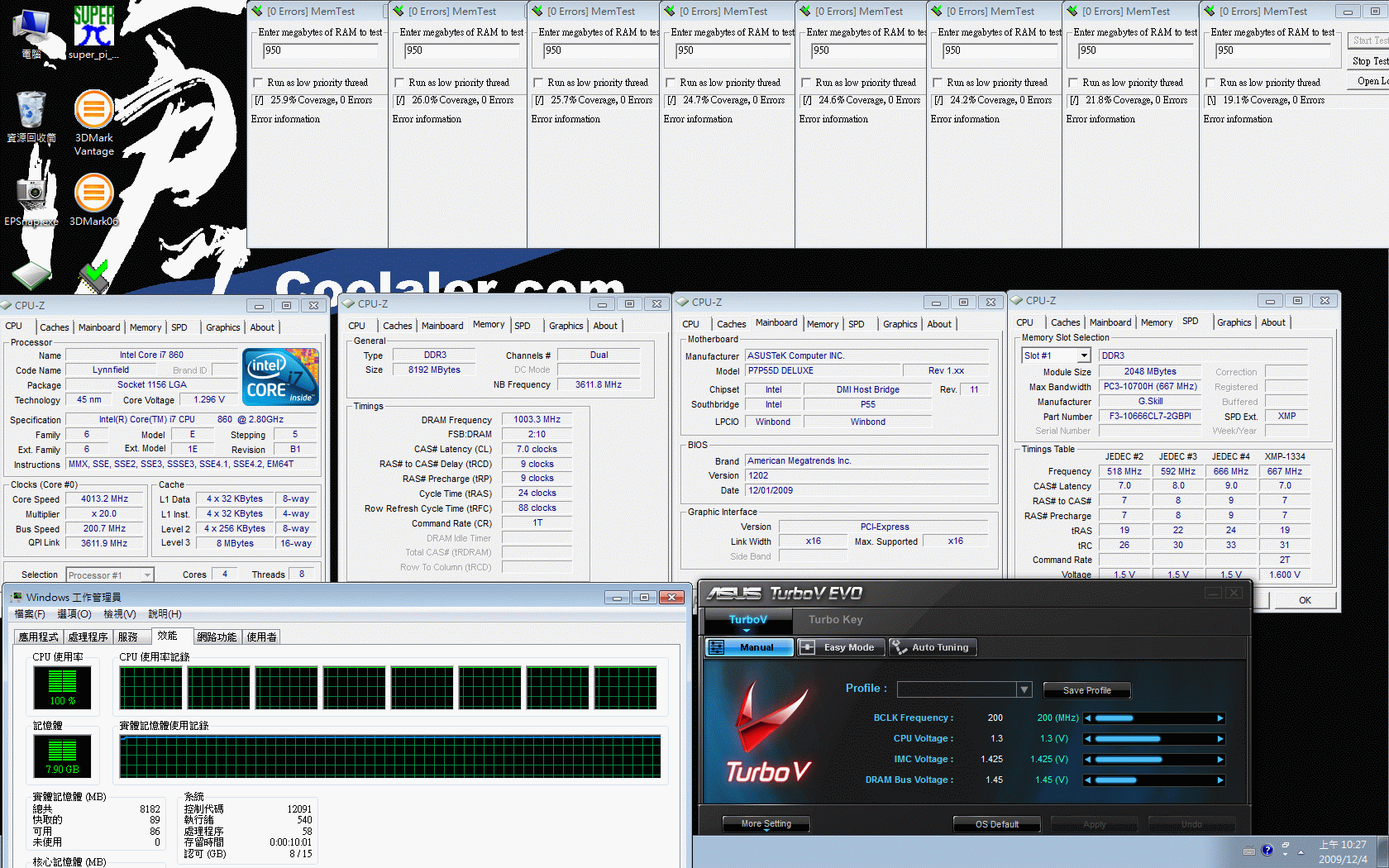Toggle low priority thread in the 19.1% coverage MemTest
Screen dimensions: 1389x868
[1210, 83]
